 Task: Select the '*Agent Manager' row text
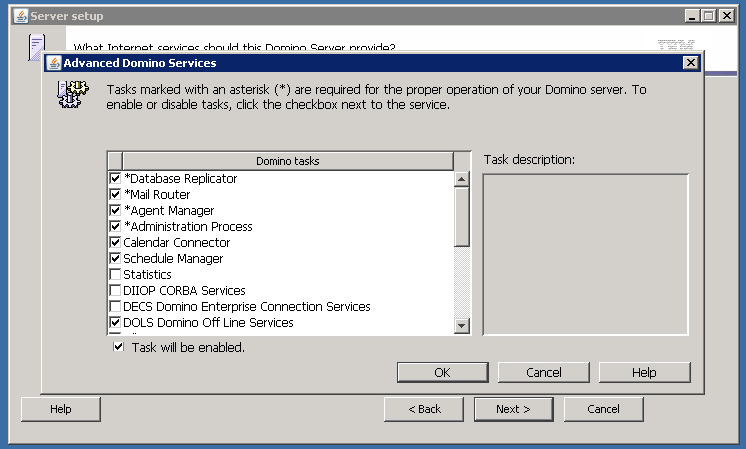point(169,211)
